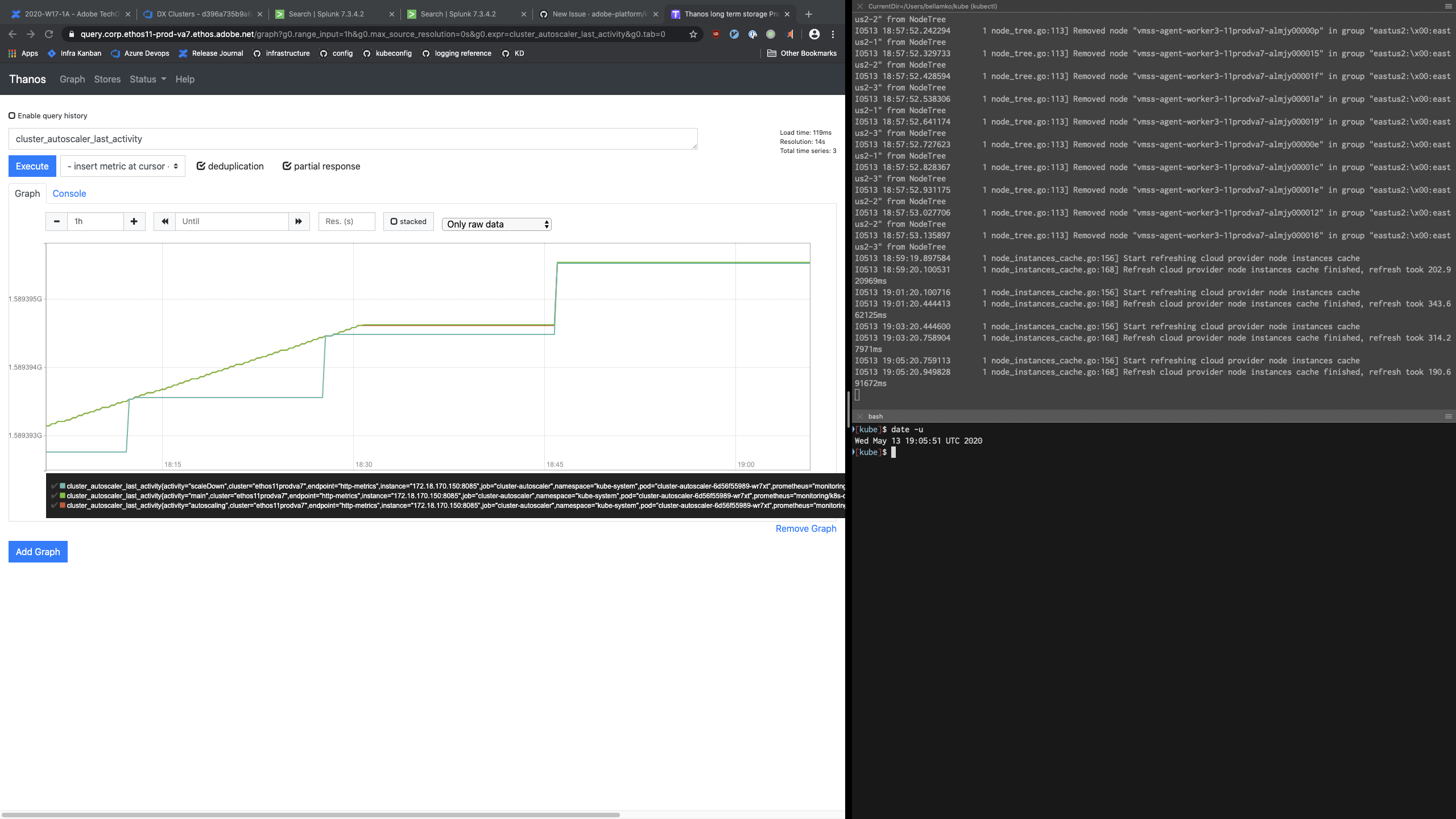Click the rewind end-time double-arrow button

(x=164, y=221)
